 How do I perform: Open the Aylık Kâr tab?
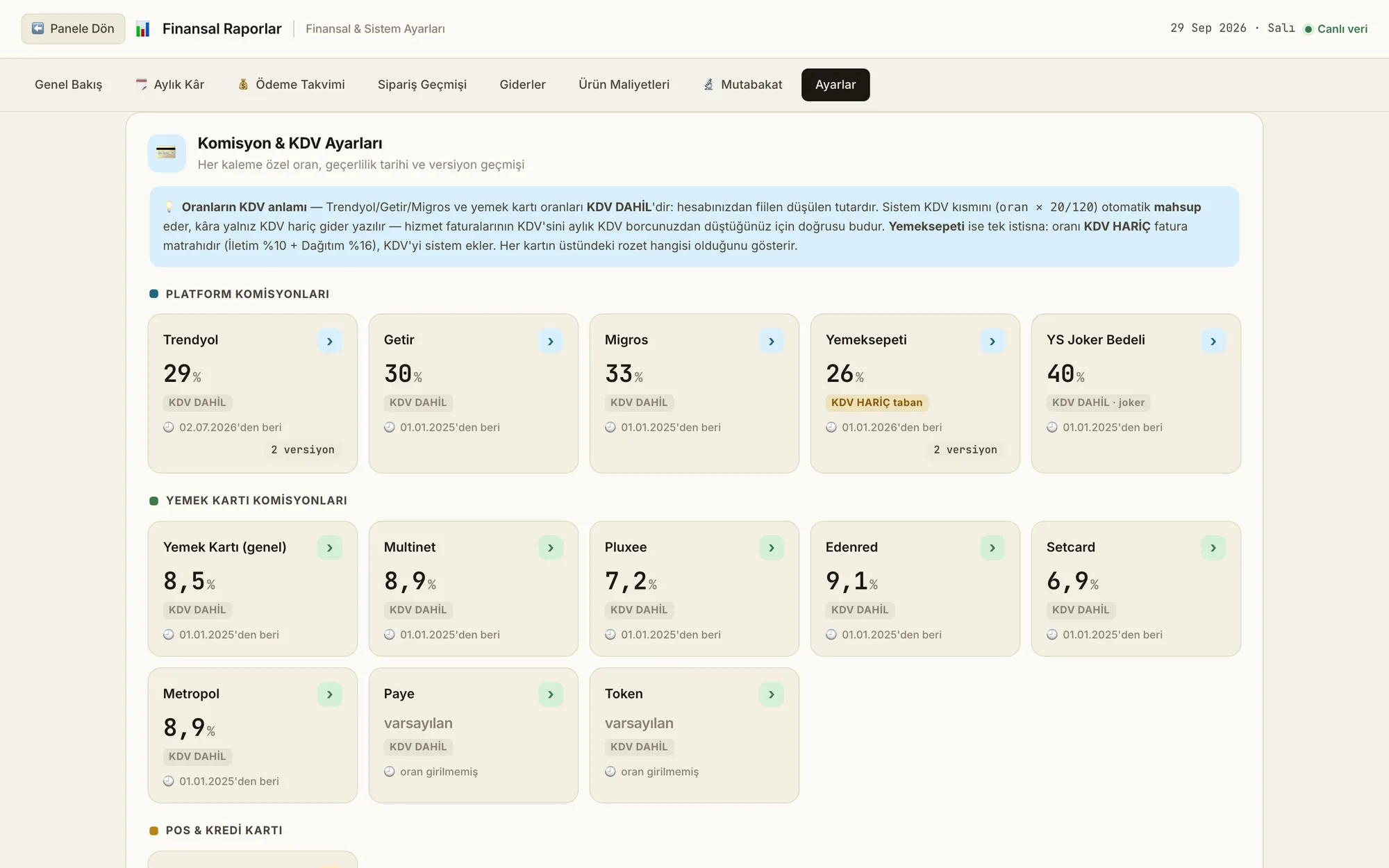pos(170,85)
